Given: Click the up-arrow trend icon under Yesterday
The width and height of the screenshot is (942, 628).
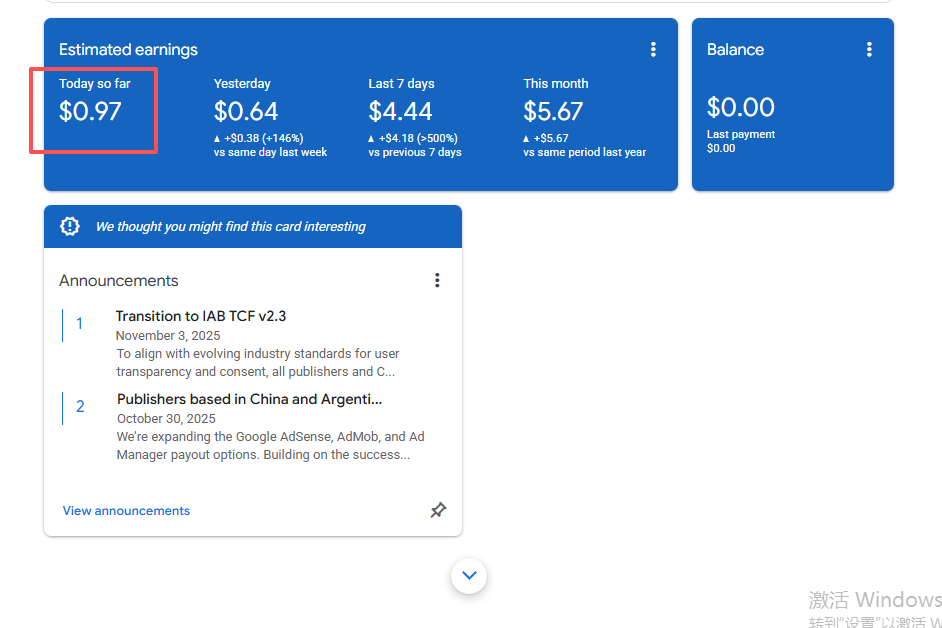Looking at the screenshot, I should click(x=217, y=138).
